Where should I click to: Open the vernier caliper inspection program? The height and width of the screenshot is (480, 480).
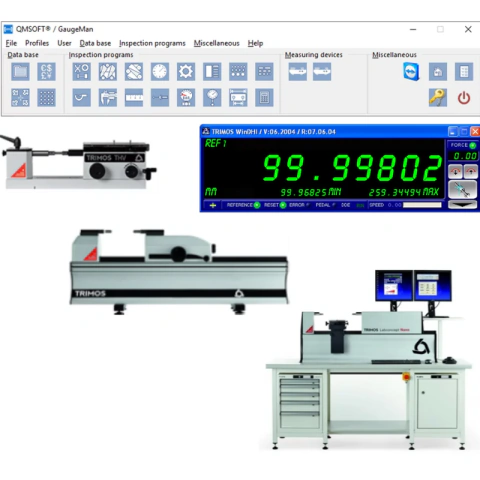(108, 98)
